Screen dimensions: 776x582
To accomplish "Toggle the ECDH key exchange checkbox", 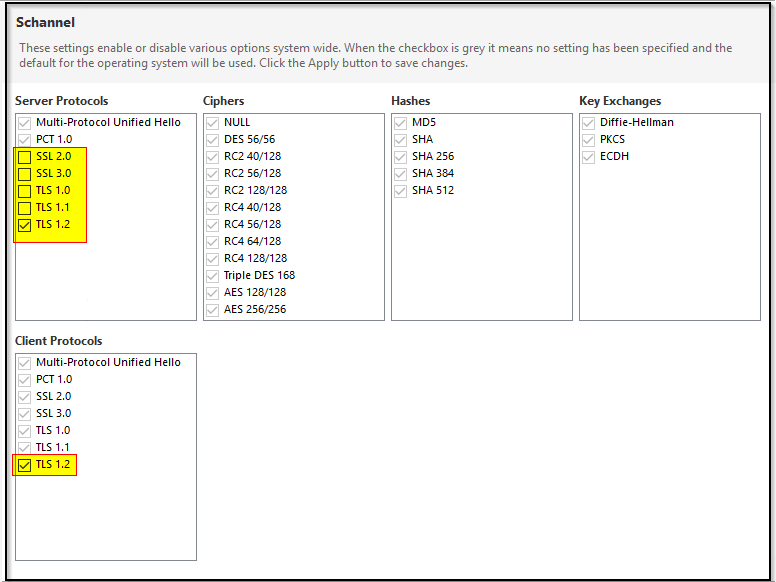I will [588, 157].
